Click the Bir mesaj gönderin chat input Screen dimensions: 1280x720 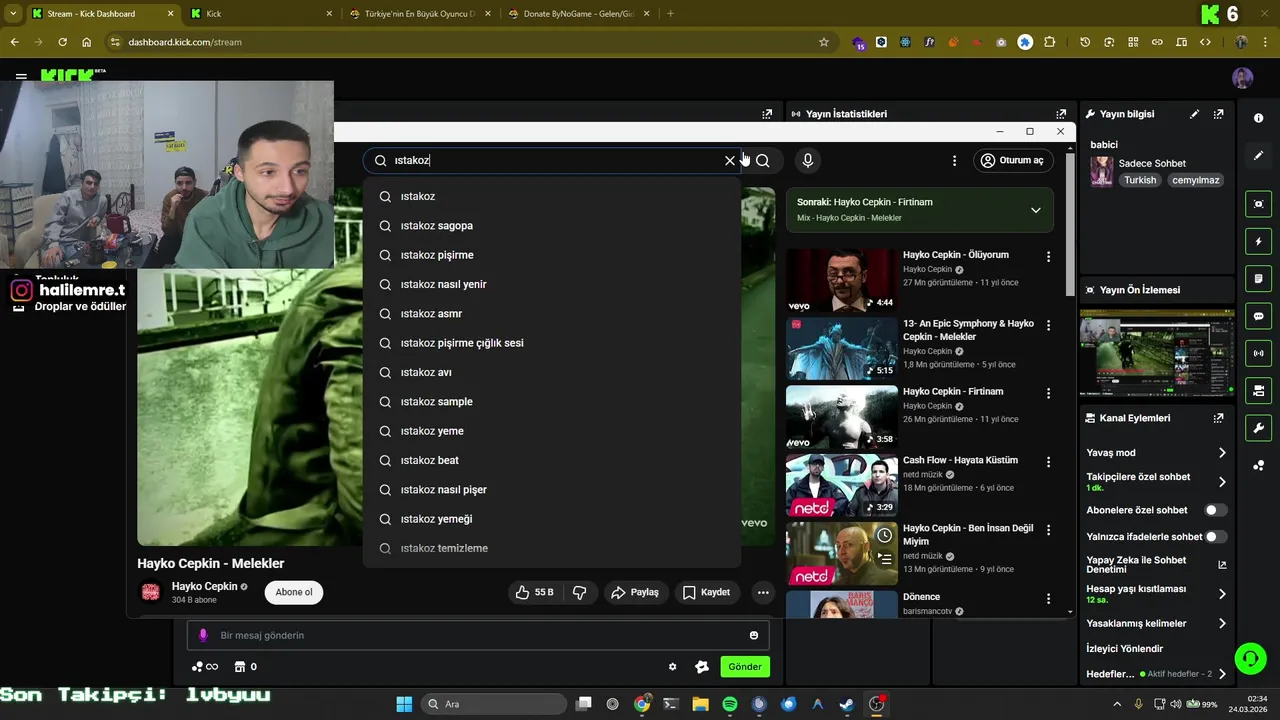point(478,635)
